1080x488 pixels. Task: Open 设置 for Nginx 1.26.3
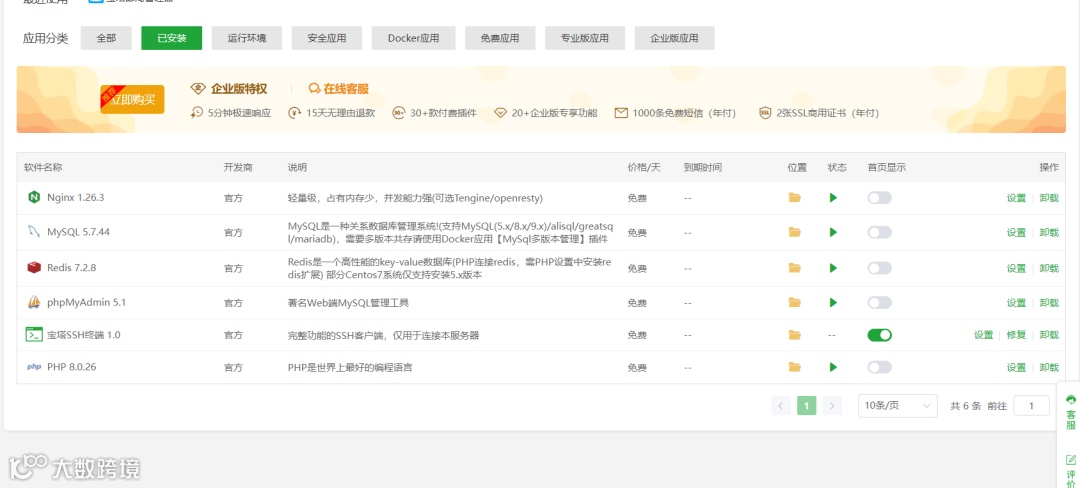1016,198
